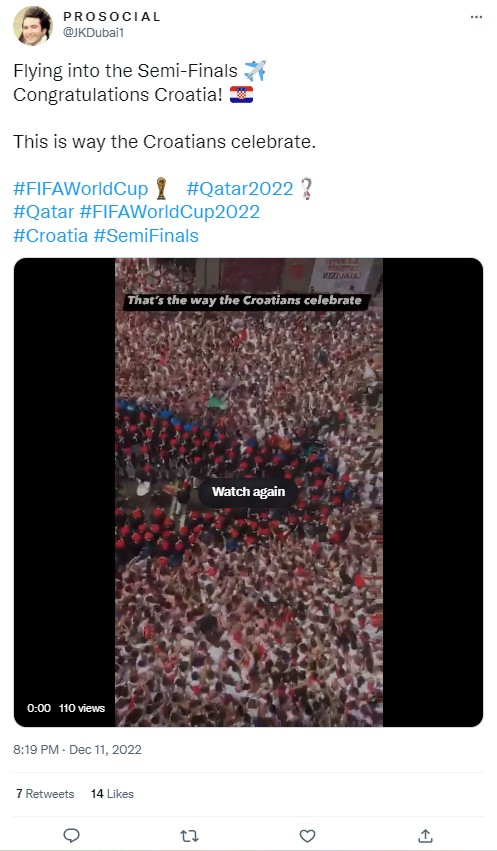This screenshot has height=851, width=497.
Task: Like the tweet with heart icon
Action: pyautogui.click(x=308, y=836)
